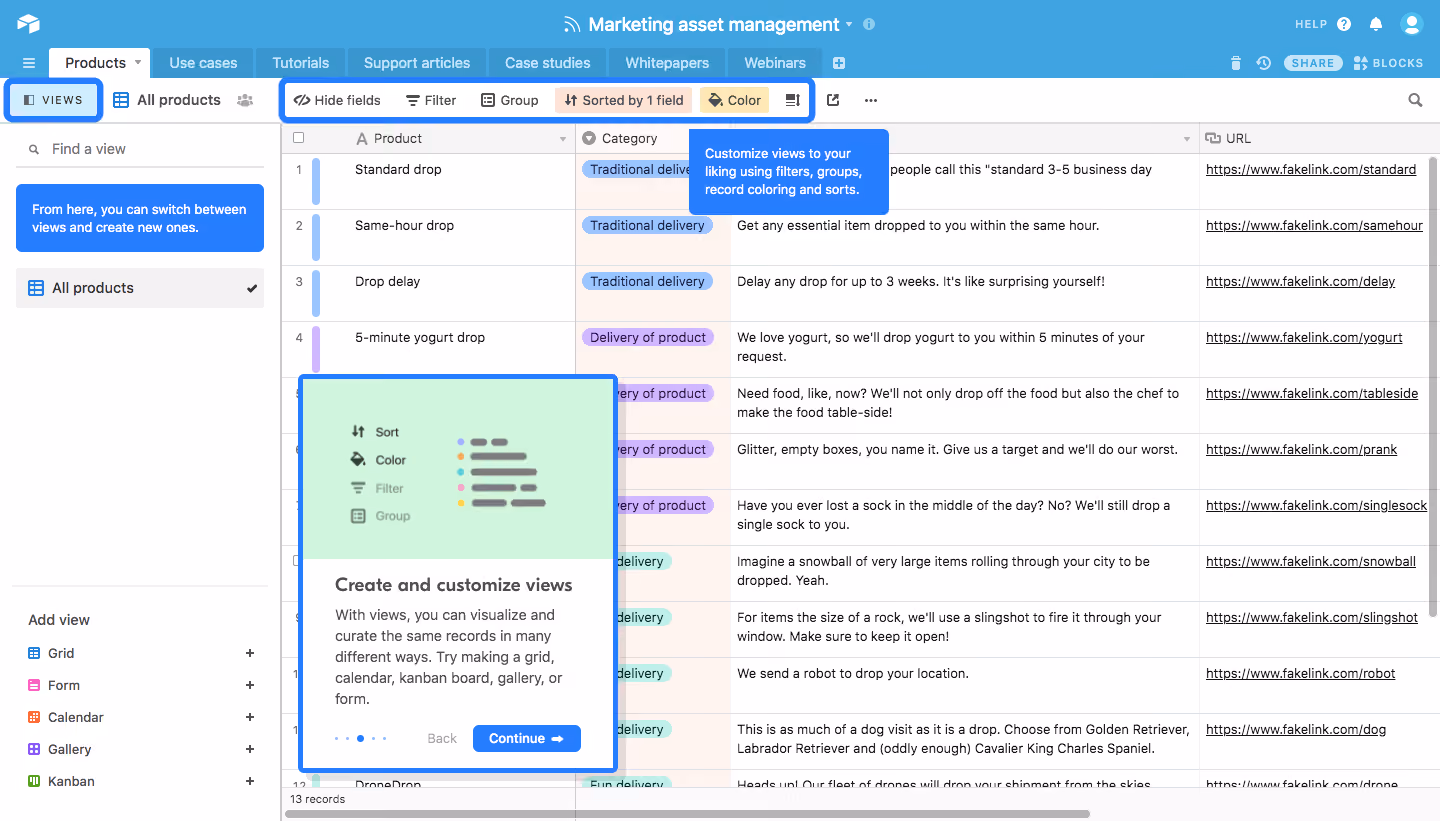Viewport: 1440px width, 821px height.
Task: Switch to the Webinars tab
Action: 775,63
